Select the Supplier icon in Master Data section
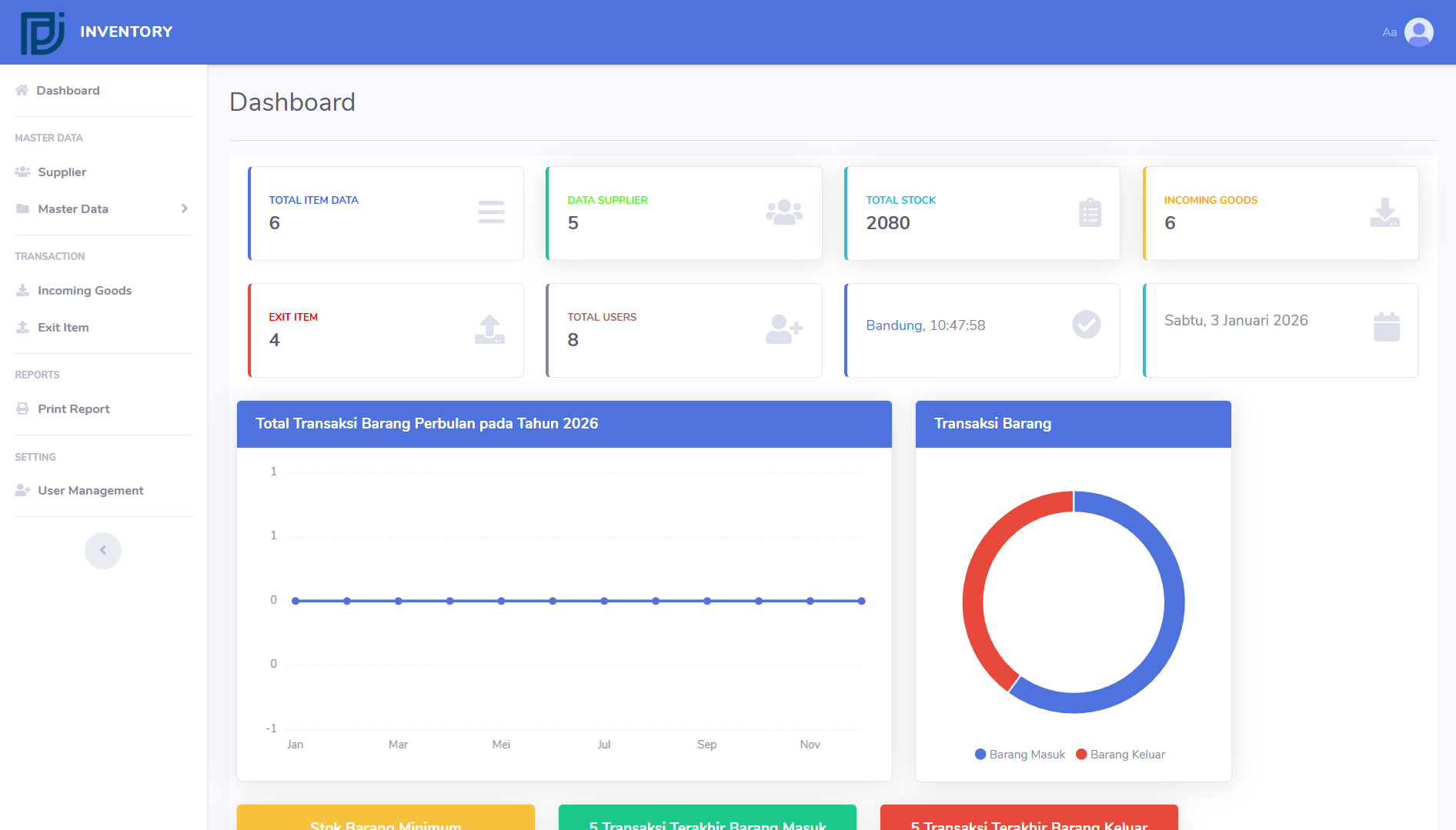This screenshot has width=1456, height=830. click(x=22, y=172)
